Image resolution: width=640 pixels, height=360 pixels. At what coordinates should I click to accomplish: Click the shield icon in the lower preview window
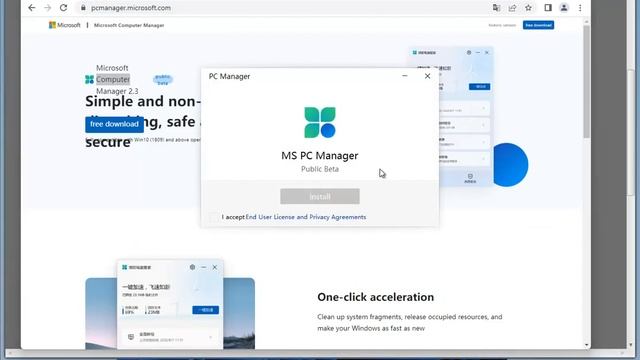point(131,337)
